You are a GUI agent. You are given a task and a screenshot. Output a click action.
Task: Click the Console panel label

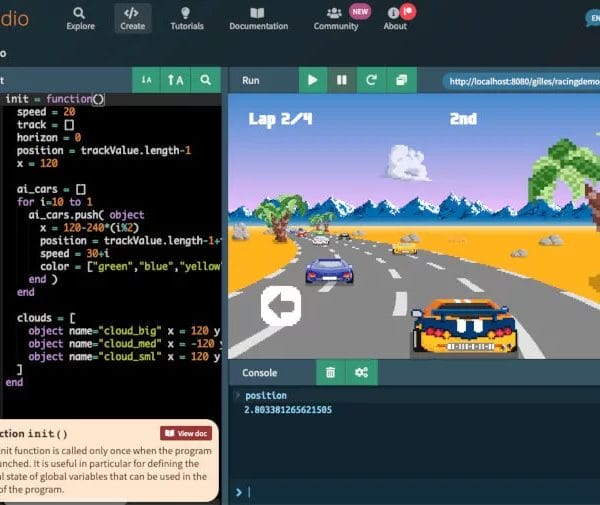(259, 373)
